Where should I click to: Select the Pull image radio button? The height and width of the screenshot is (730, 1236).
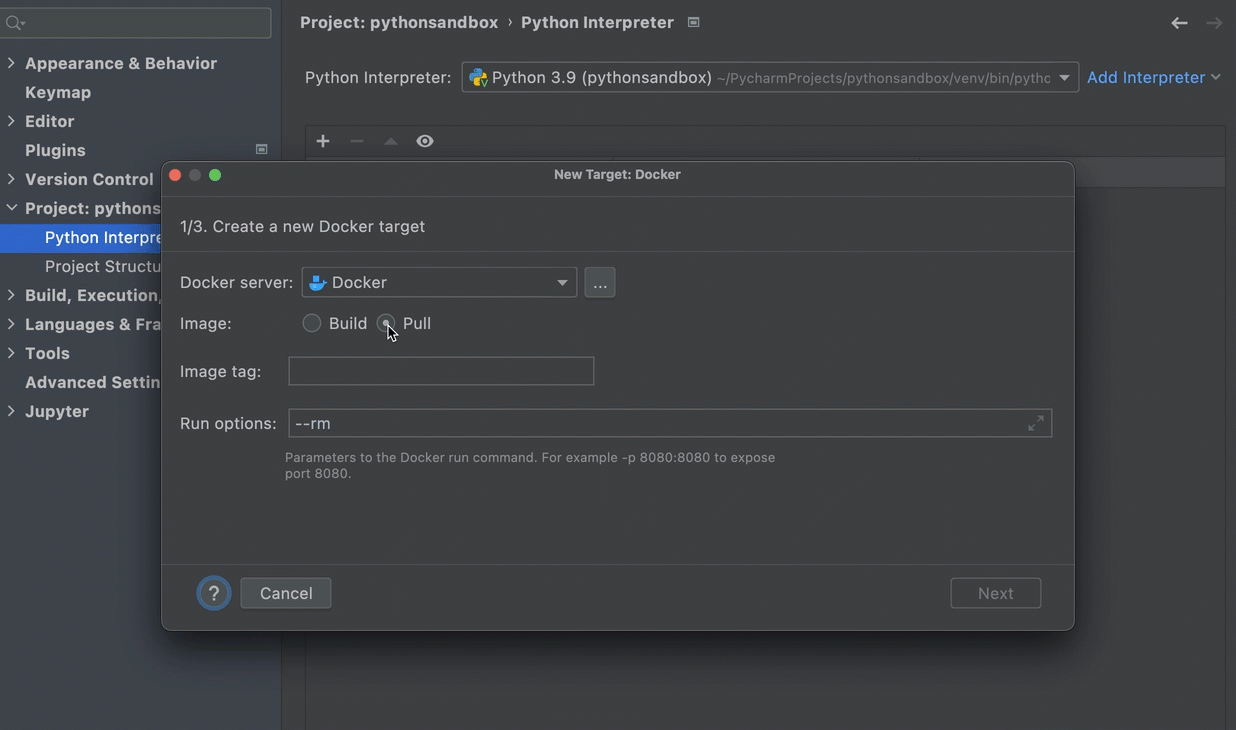click(386, 323)
